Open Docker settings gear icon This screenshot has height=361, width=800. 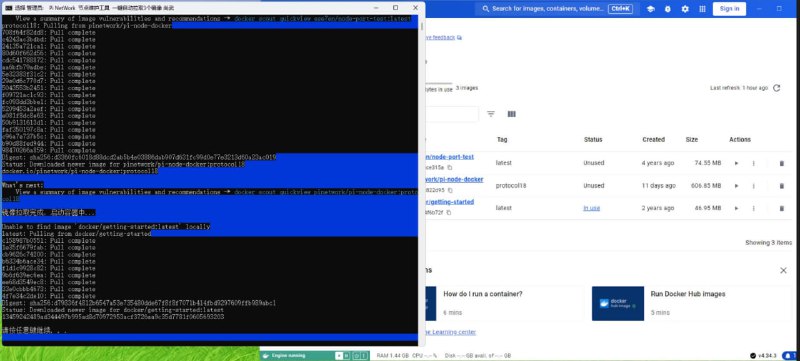pyautogui.click(x=685, y=9)
